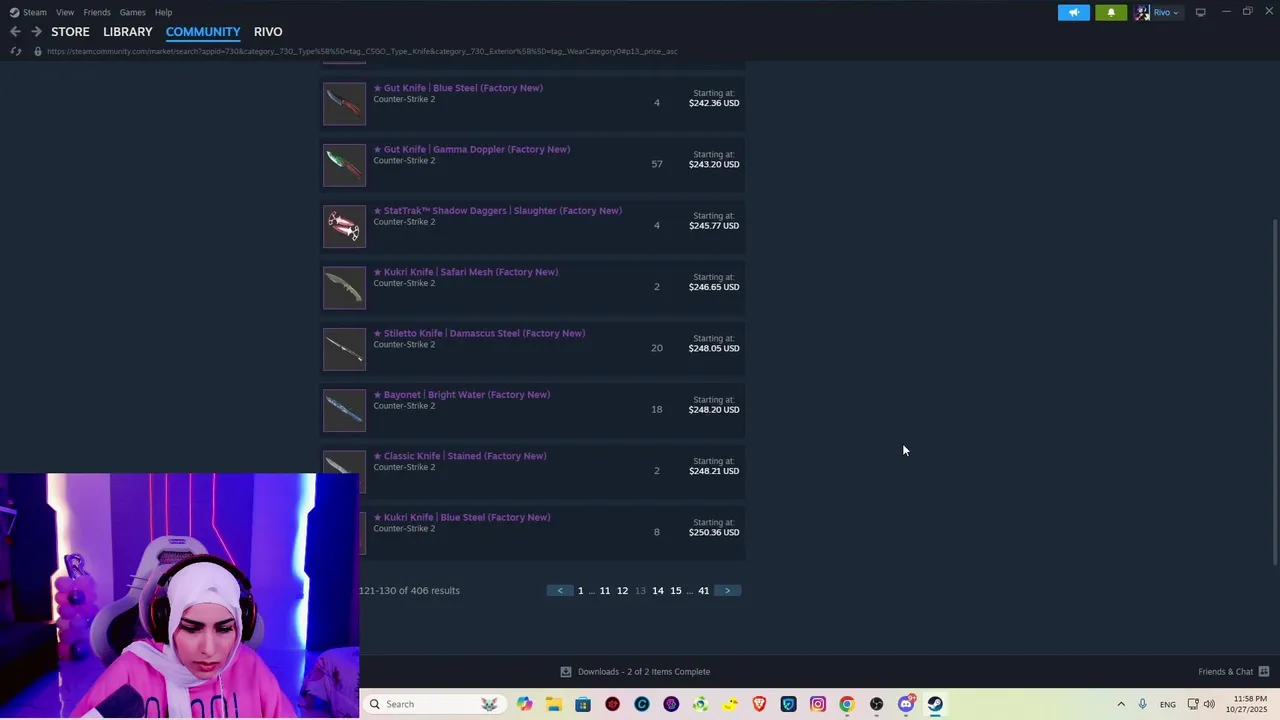Switch to the LIBRARY tab
1280x720 pixels.
[128, 32]
